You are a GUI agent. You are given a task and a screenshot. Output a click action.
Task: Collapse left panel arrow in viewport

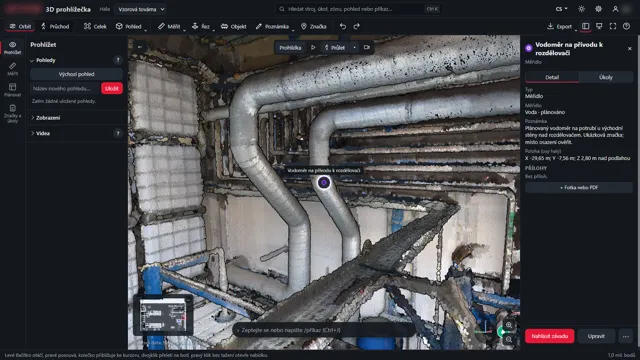(x=140, y=47)
